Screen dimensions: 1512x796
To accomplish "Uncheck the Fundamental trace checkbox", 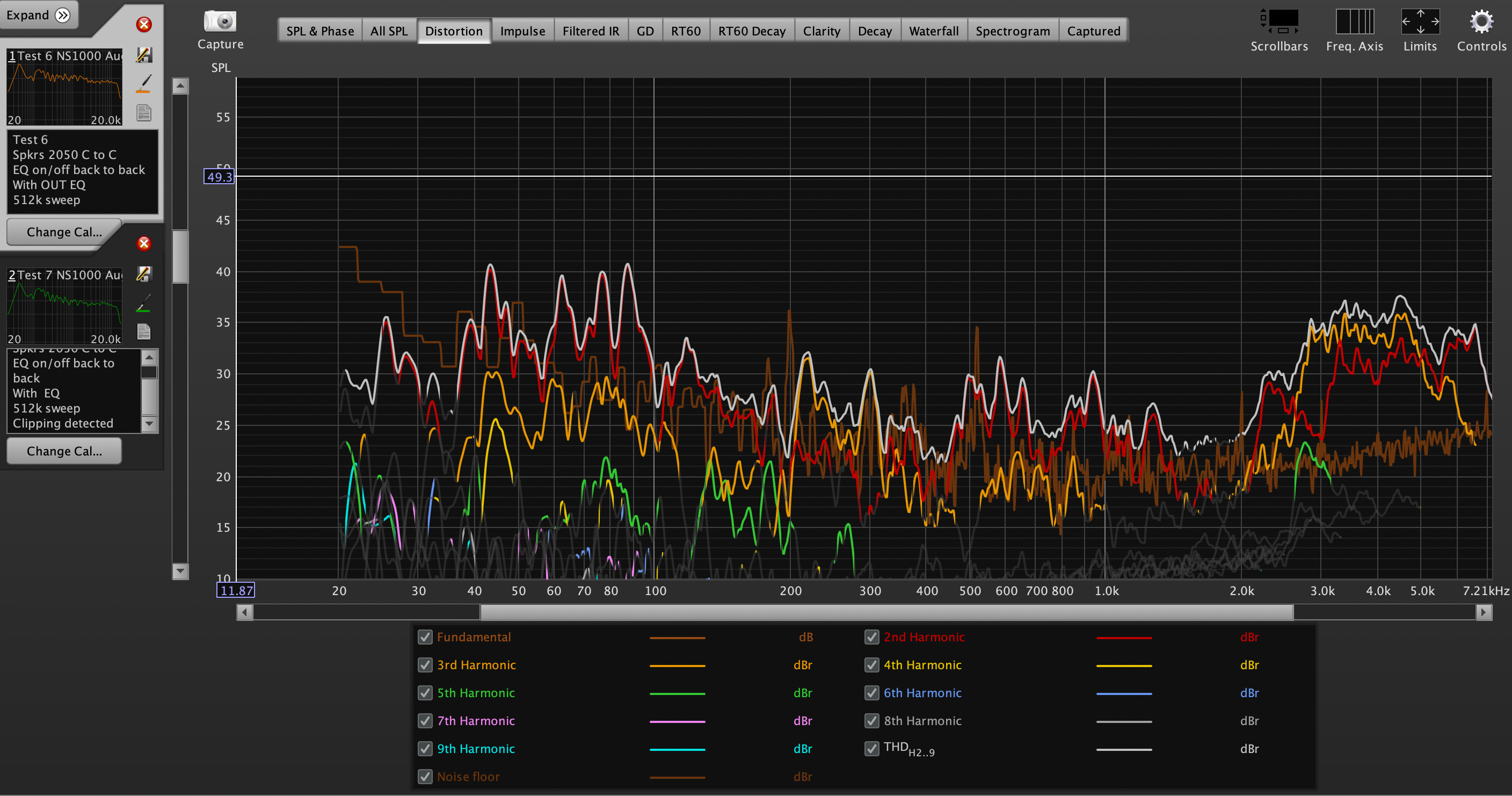I will (x=425, y=637).
